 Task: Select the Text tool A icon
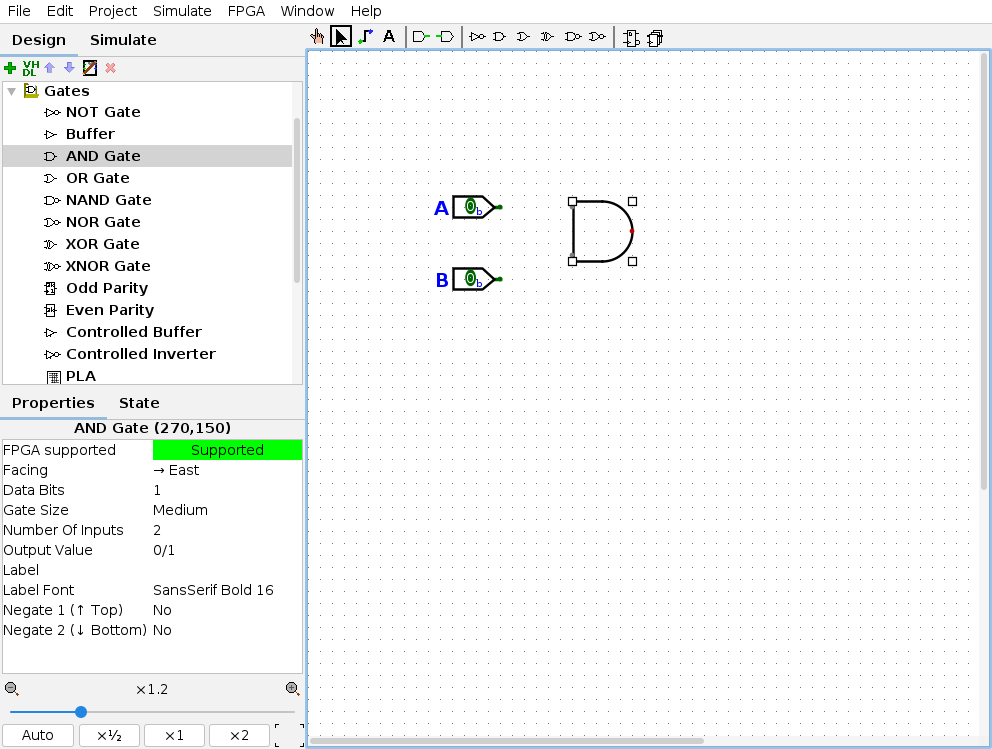pos(389,37)
